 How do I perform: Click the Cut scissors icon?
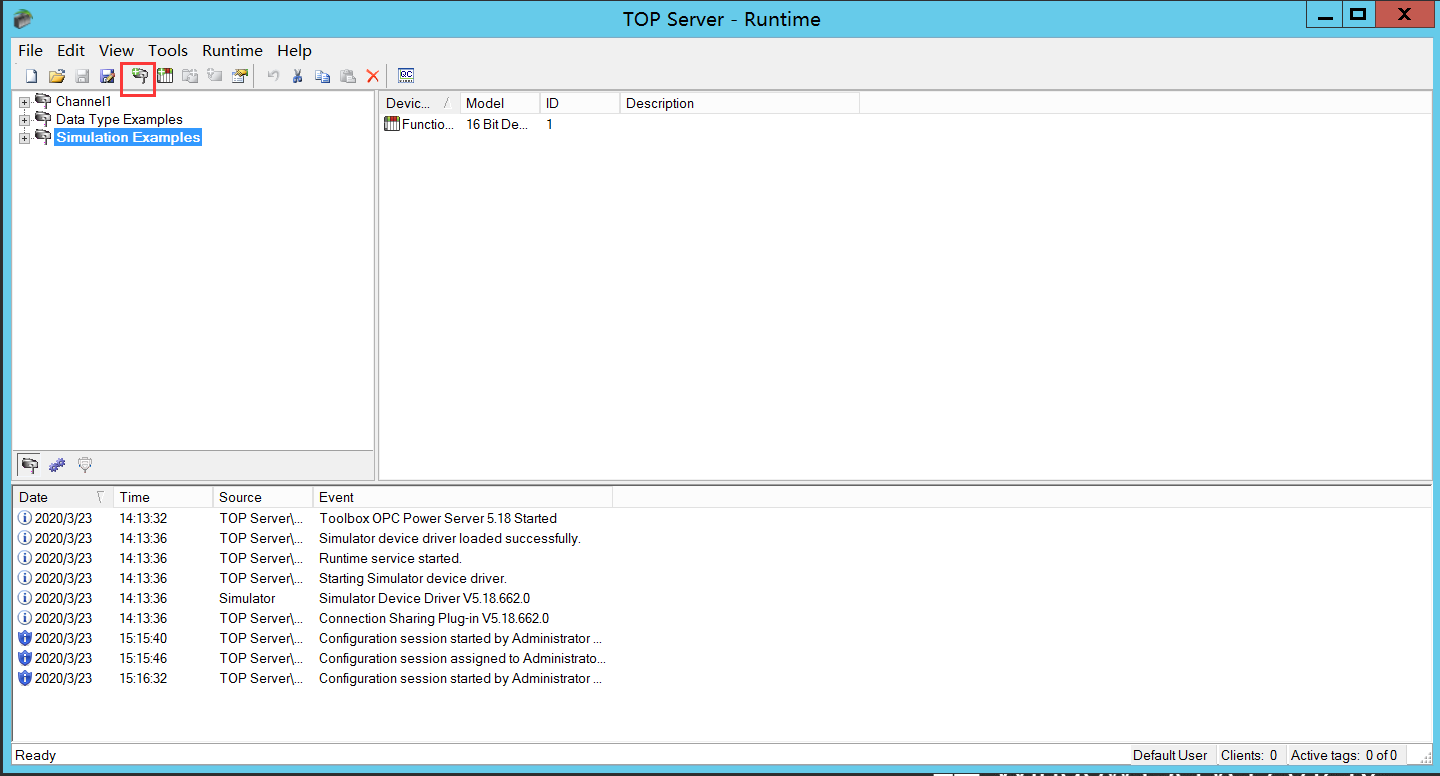297,76
